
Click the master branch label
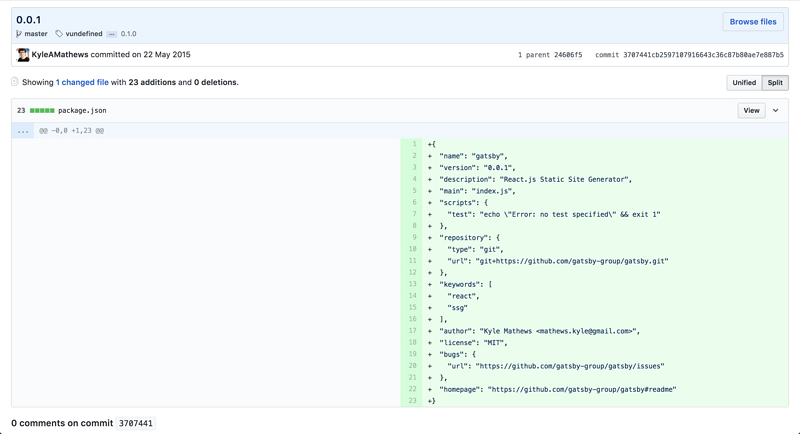click(36, 34)
